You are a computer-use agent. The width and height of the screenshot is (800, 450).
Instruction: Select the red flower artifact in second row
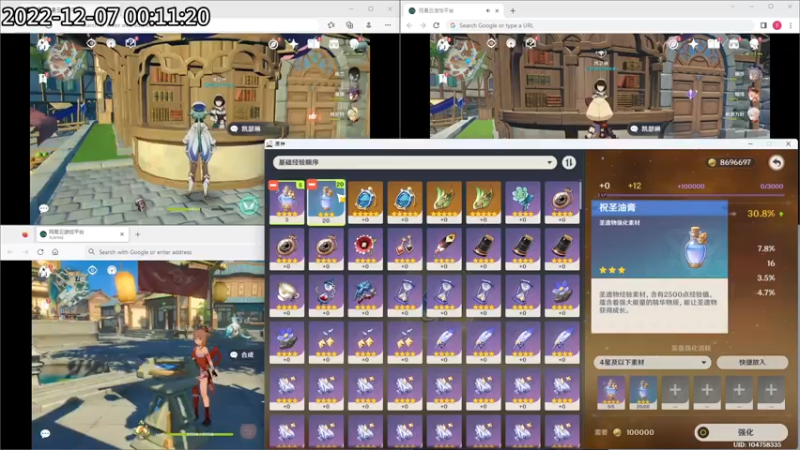(x=365, y=249)
